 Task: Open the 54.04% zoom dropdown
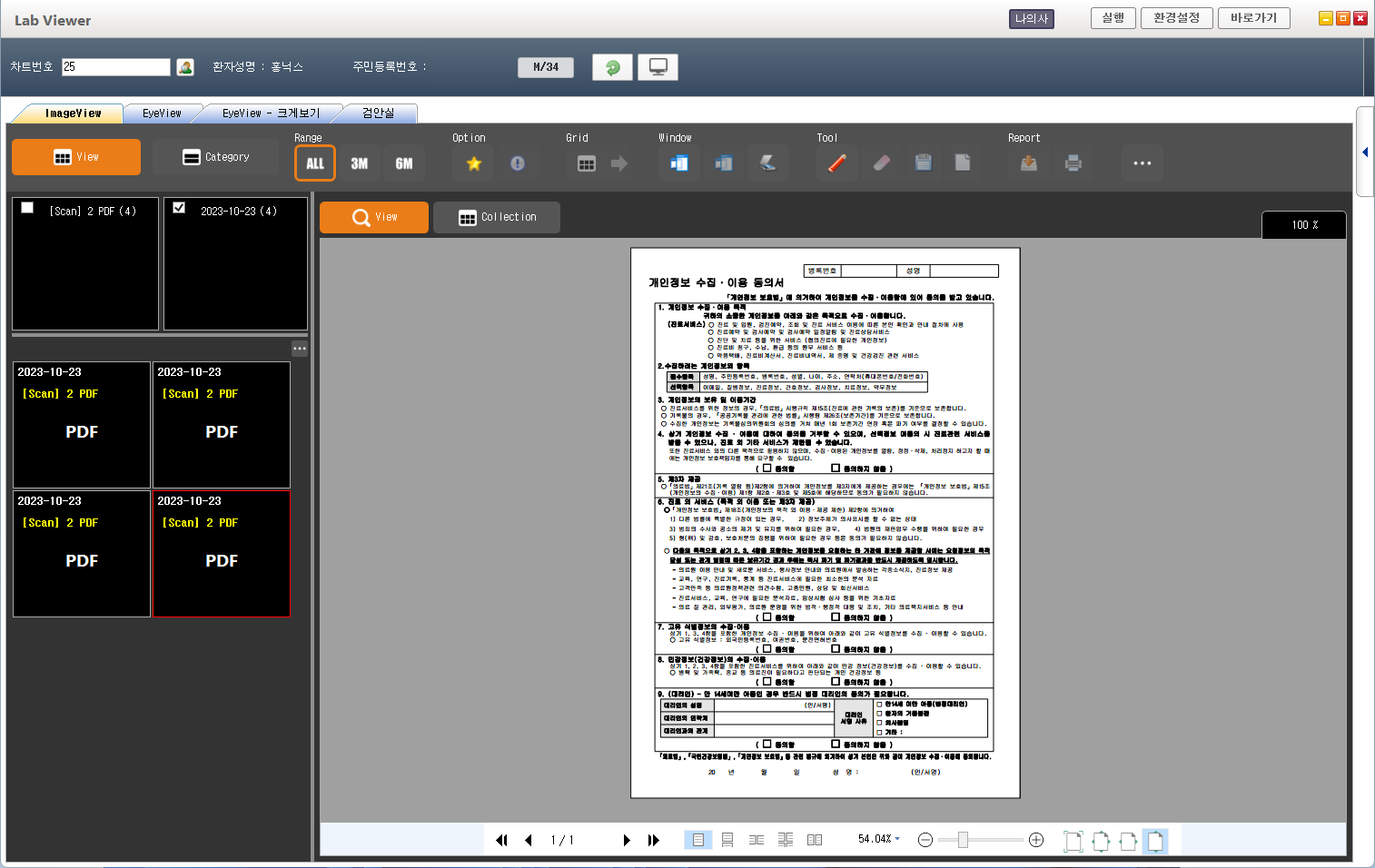pyautogui.click(x=879, y=839)
